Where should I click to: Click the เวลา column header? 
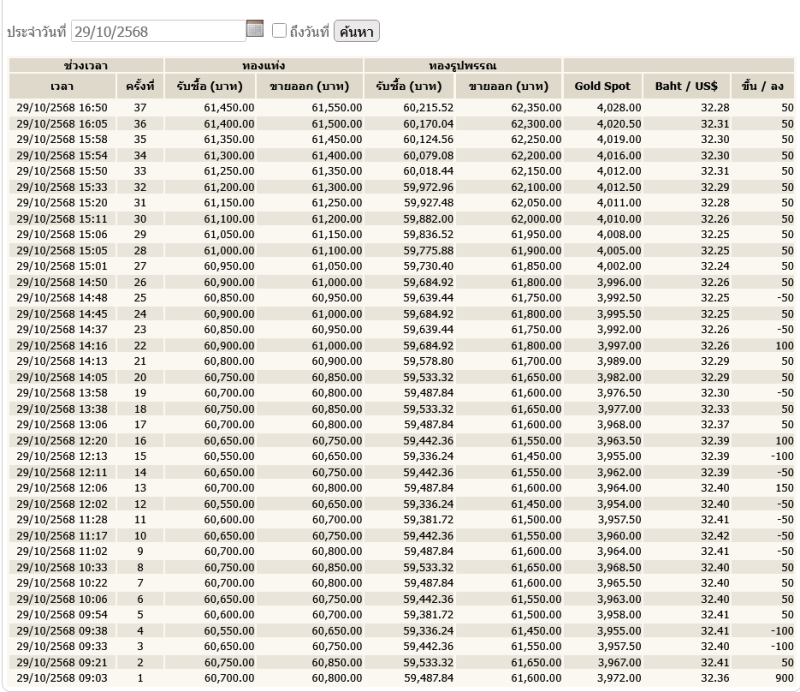62,86
